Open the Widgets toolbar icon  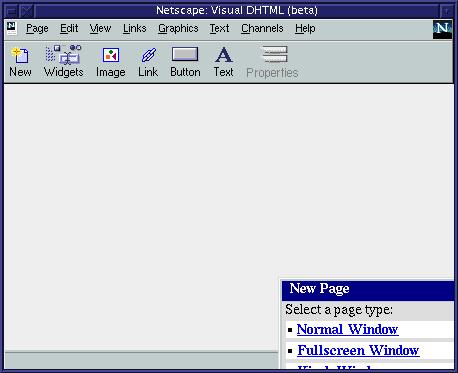coord(63,55)
